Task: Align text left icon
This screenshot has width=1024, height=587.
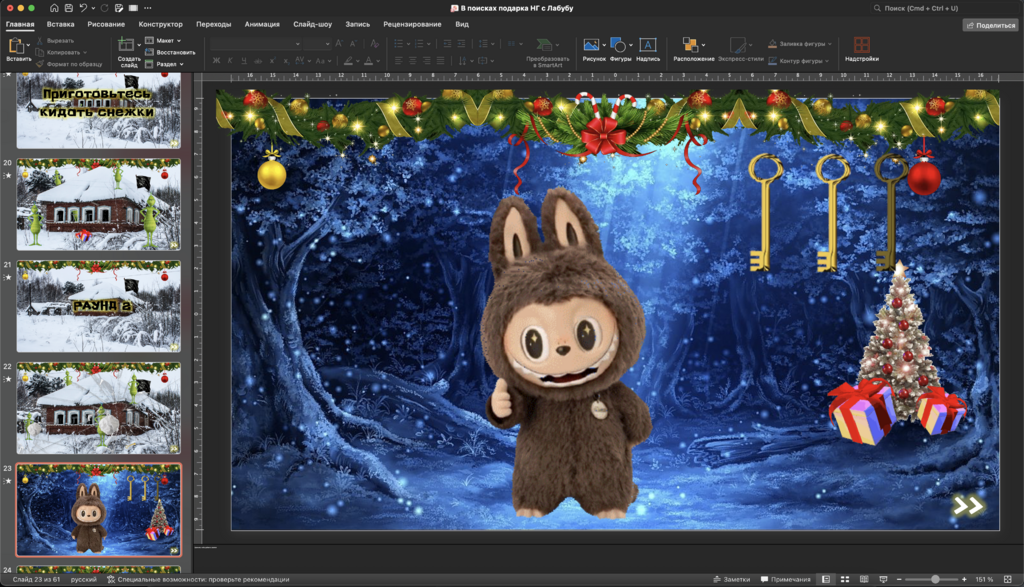Action: click(398, 61)
